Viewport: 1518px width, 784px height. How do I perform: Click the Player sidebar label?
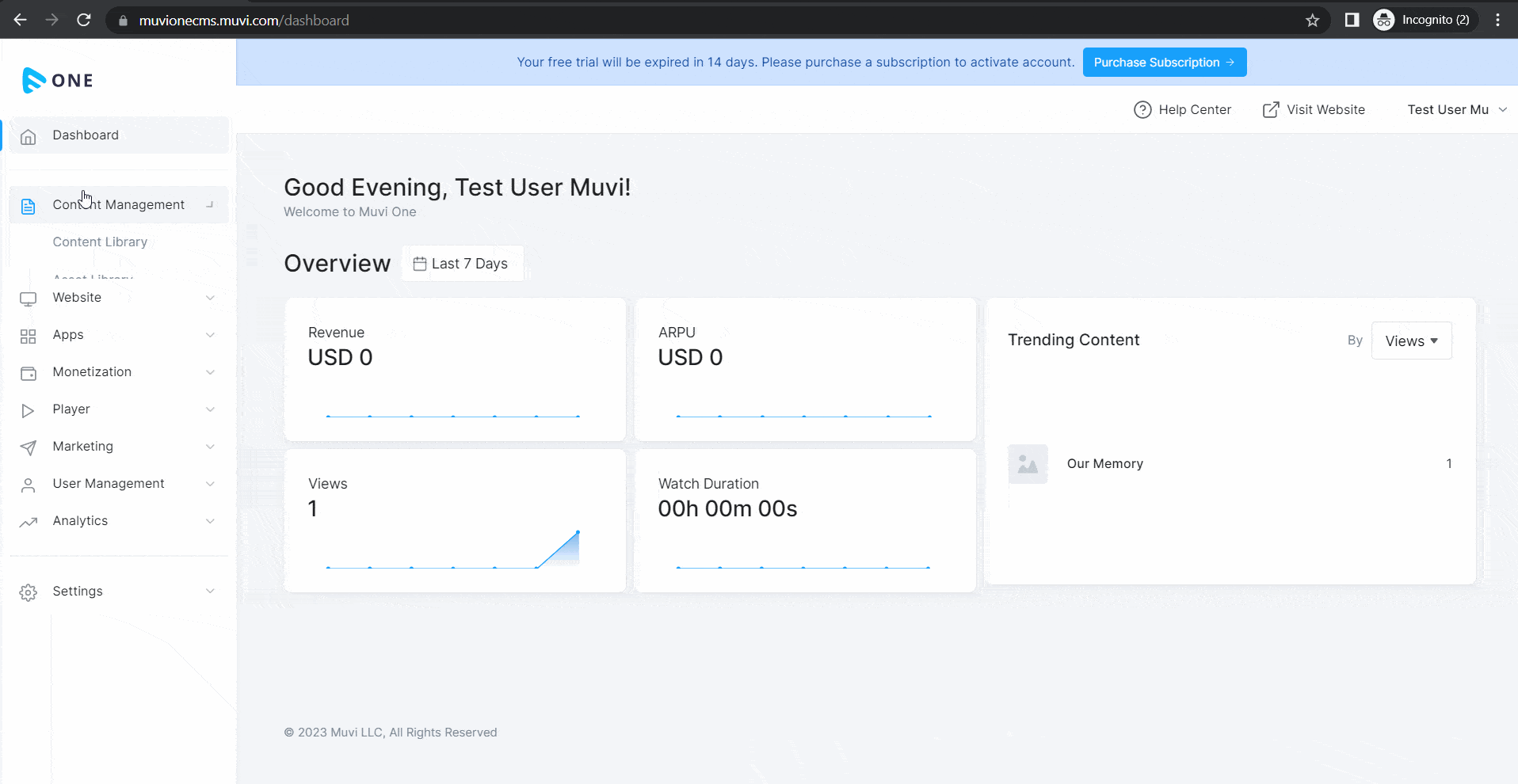pyautogui.click(x=71, y=409)
